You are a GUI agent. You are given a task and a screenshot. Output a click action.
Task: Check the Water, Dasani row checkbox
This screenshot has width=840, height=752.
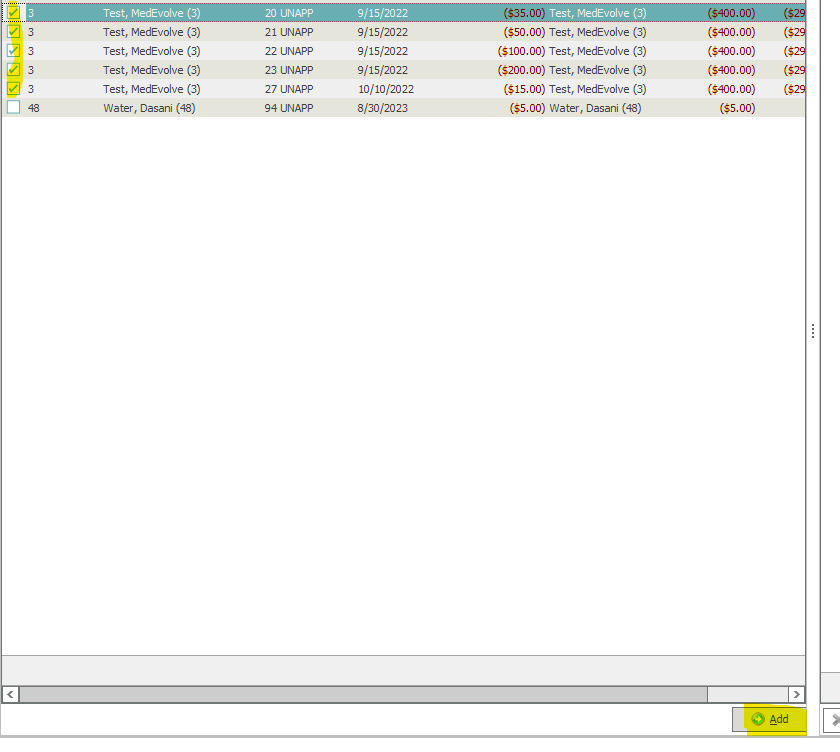coord(14,108)
